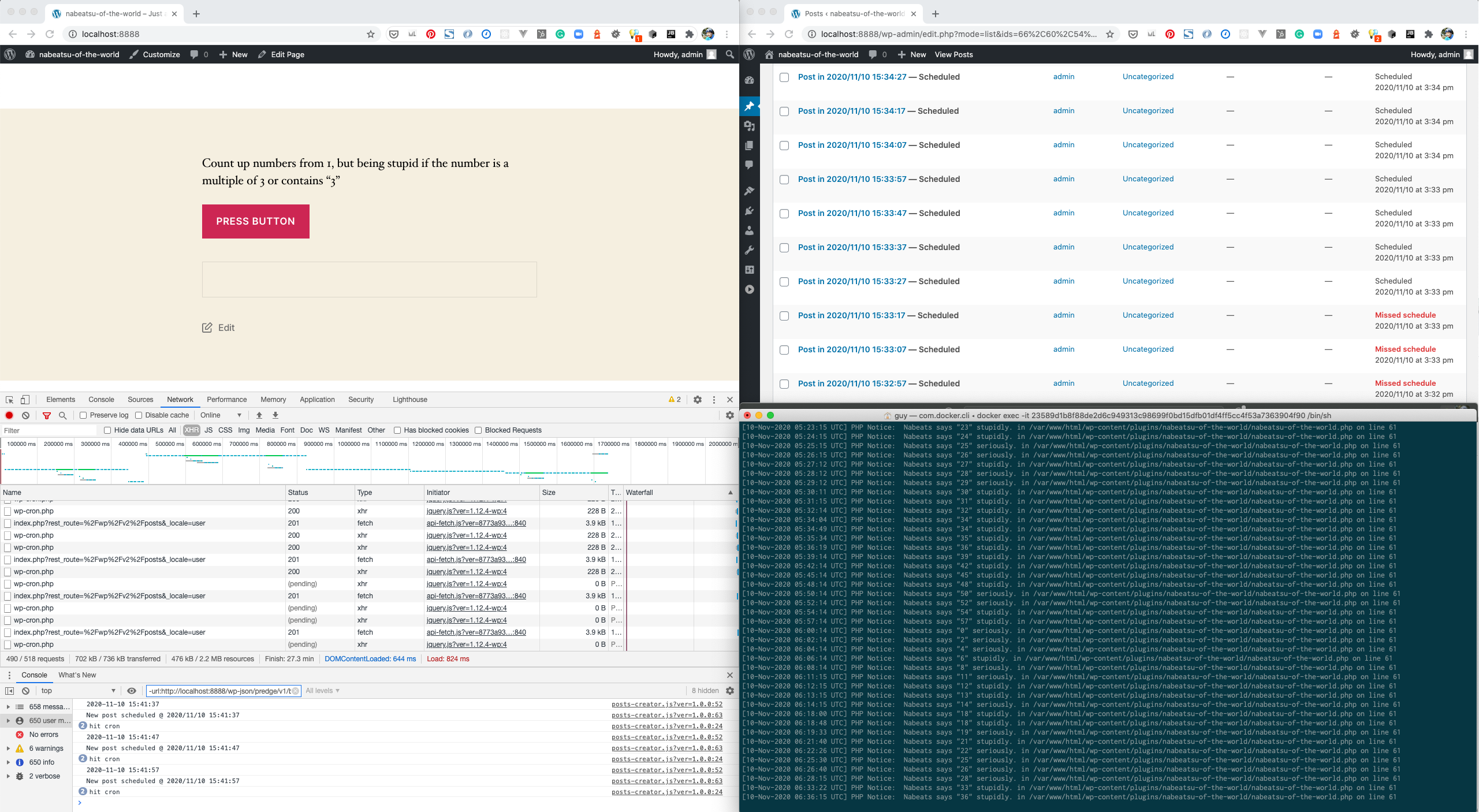Image resolution: width=1479 pixels, height=812 pixels.
Task: Click the console live expression eye icon
Action: coord(132,691)
